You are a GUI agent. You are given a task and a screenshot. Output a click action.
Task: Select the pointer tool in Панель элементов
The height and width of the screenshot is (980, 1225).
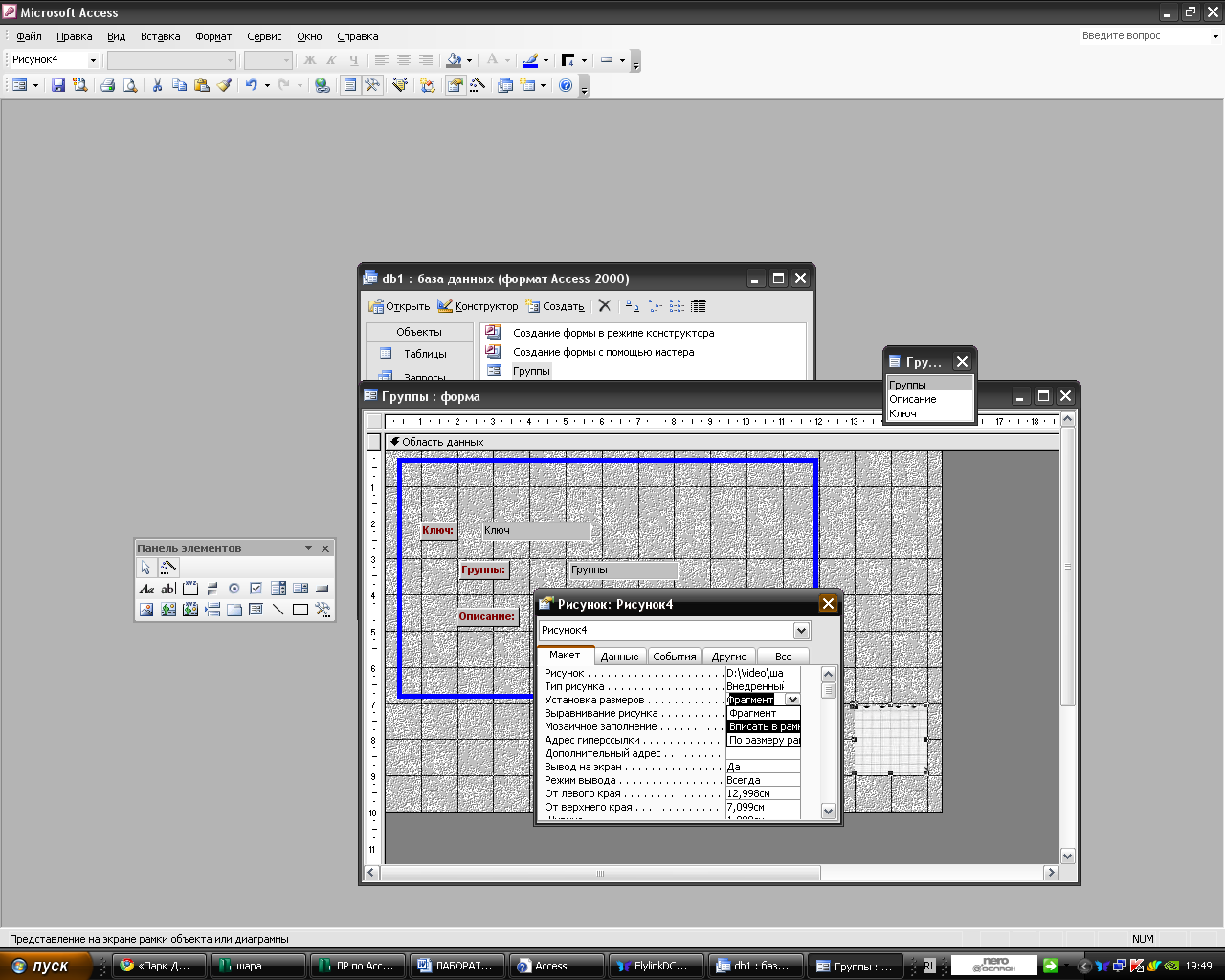[146, 568]
